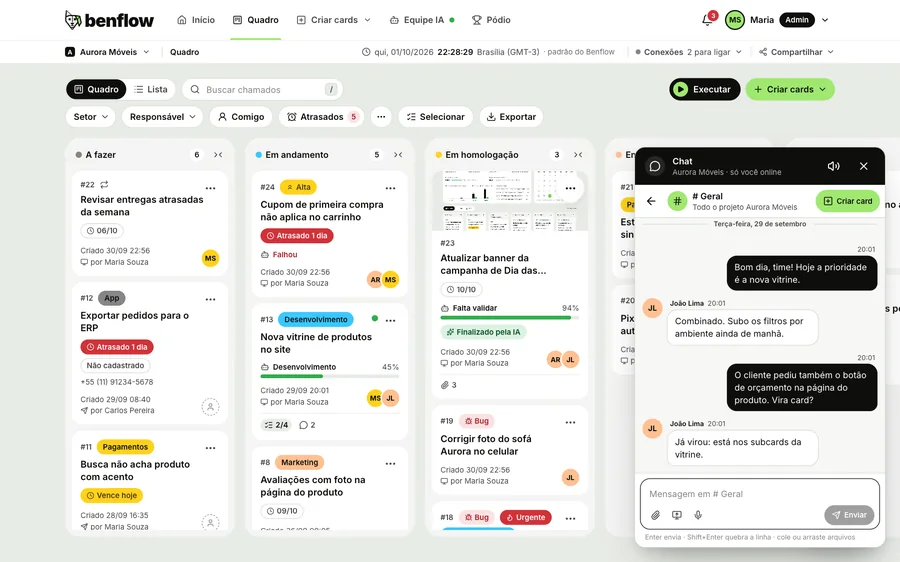The width and height of the screenshot is (900, 562).
Task: Attach a file with paperclip icon
Action: [655, 515]
